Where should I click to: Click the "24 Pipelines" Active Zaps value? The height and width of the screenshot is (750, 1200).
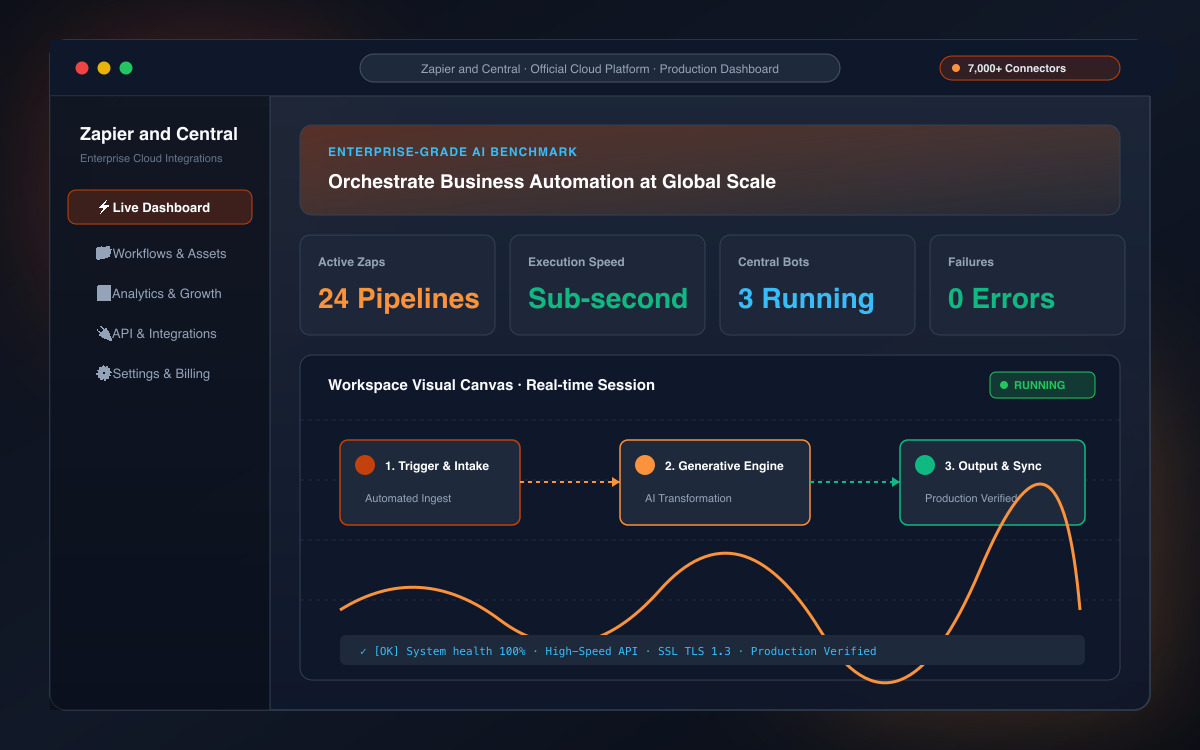pyautogui.click(x=398, y=299)
